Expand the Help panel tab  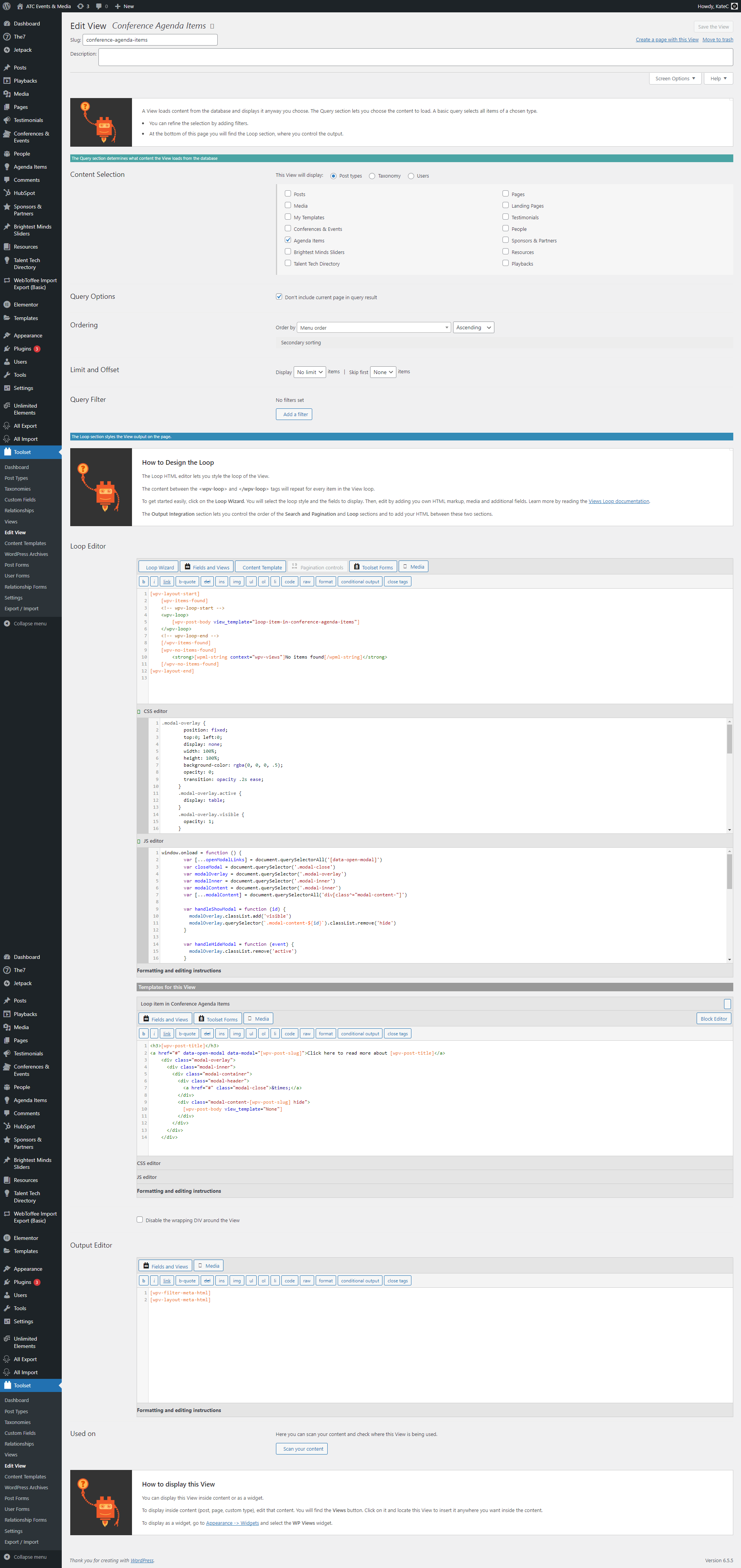tap(719, 78)
